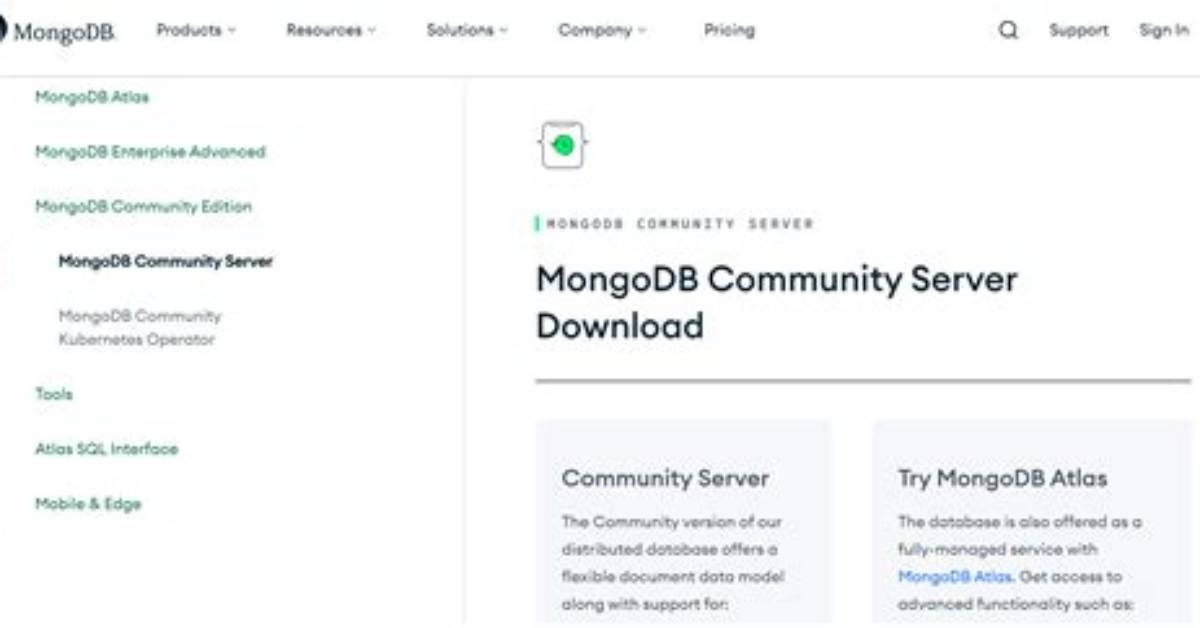Expand the Products dropdown menu
The width and height of the screenshot is (1200, 628).
(x=196, y=30)
